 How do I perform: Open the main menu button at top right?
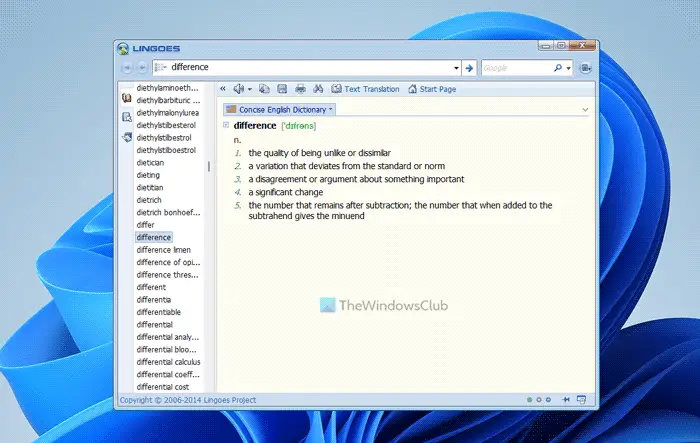click(x=585, y=68)
